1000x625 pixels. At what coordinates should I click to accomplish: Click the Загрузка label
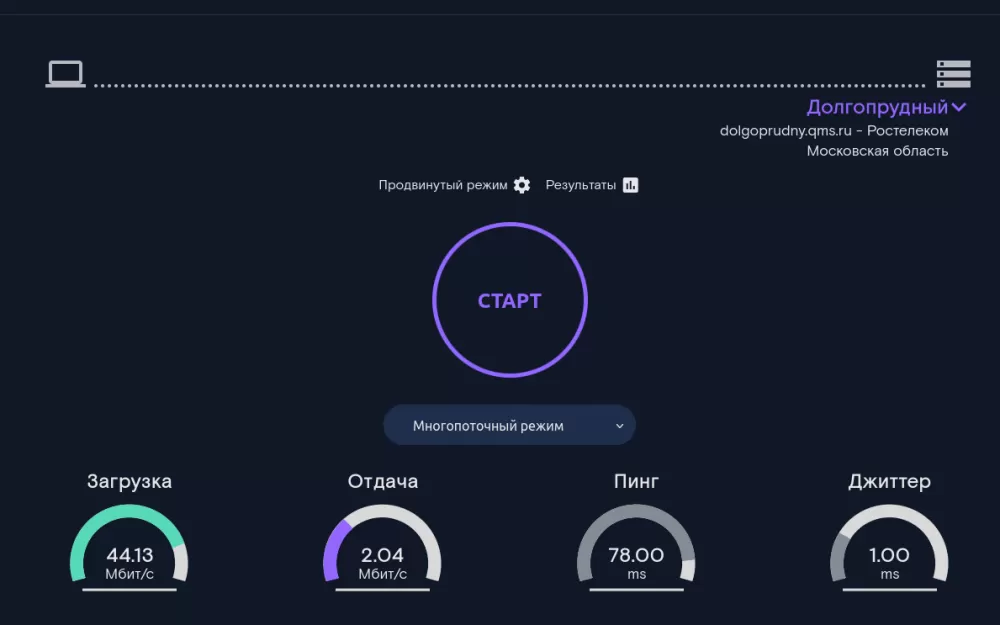129,481
